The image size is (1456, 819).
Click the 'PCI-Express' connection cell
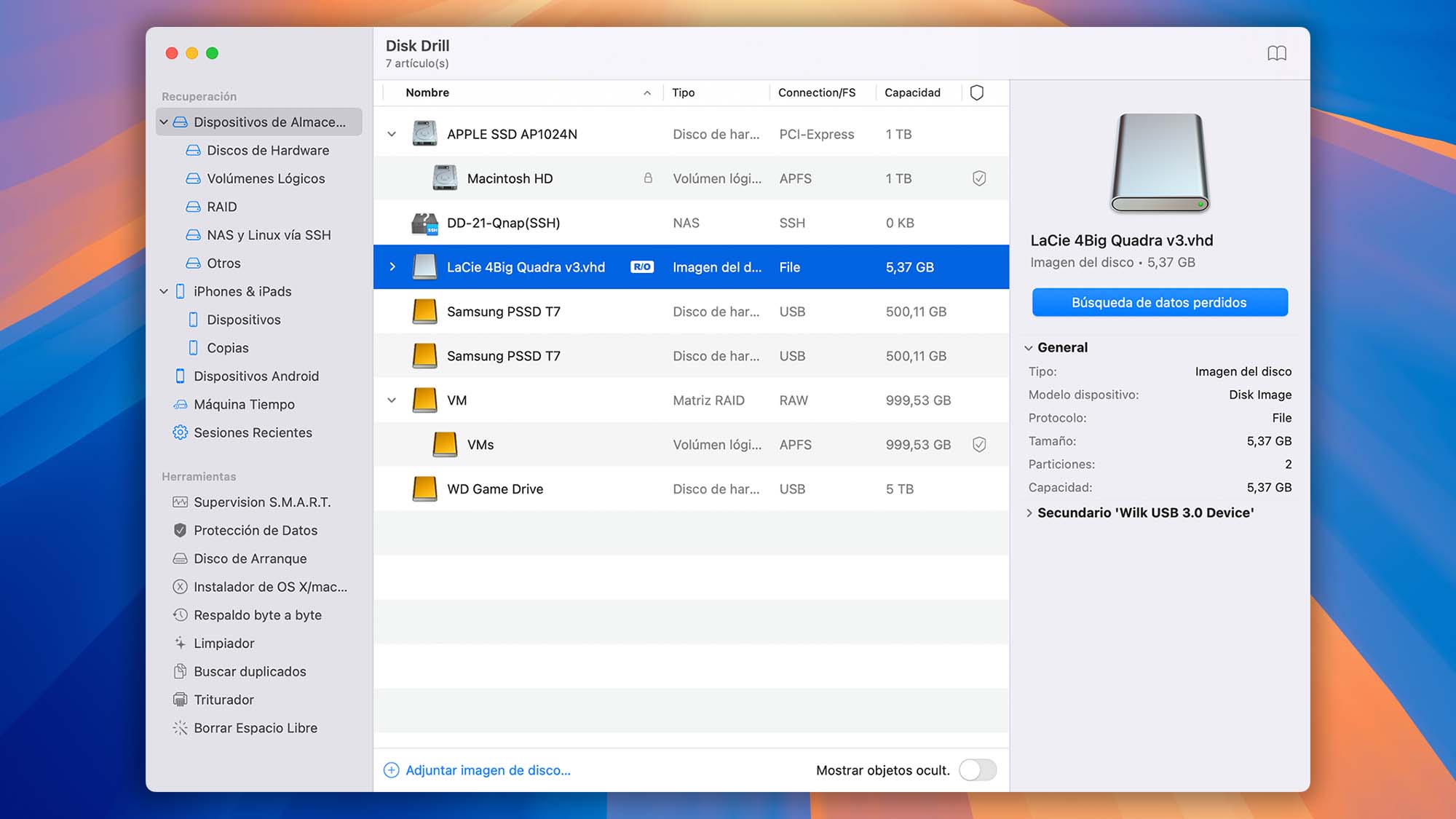816,134
